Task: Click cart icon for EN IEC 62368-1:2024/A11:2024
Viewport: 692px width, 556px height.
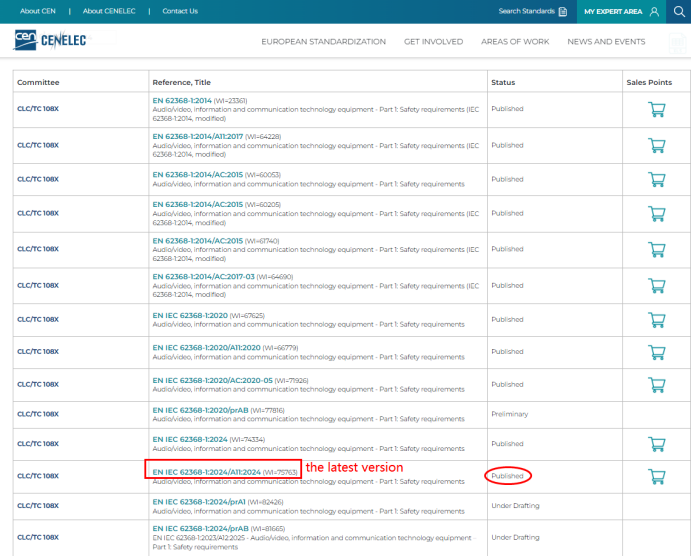Action: coord(656,476)
